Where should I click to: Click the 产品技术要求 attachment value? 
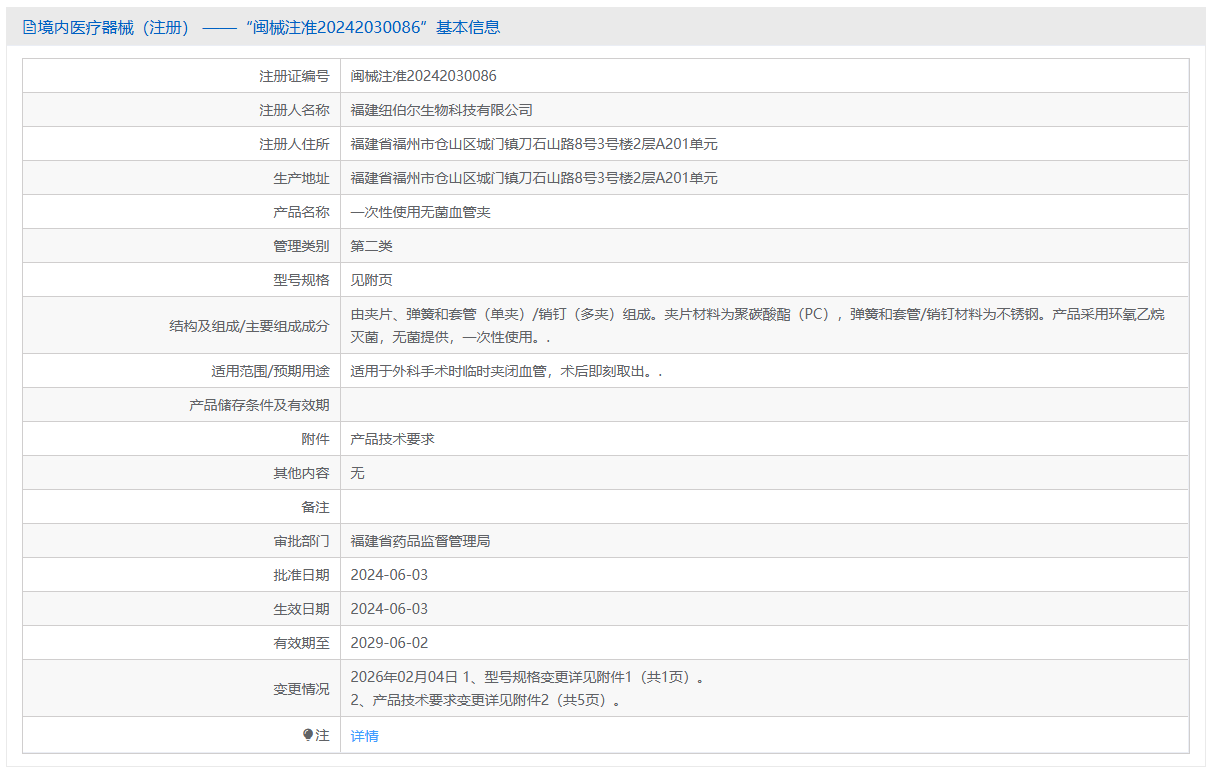click(393, 439)
